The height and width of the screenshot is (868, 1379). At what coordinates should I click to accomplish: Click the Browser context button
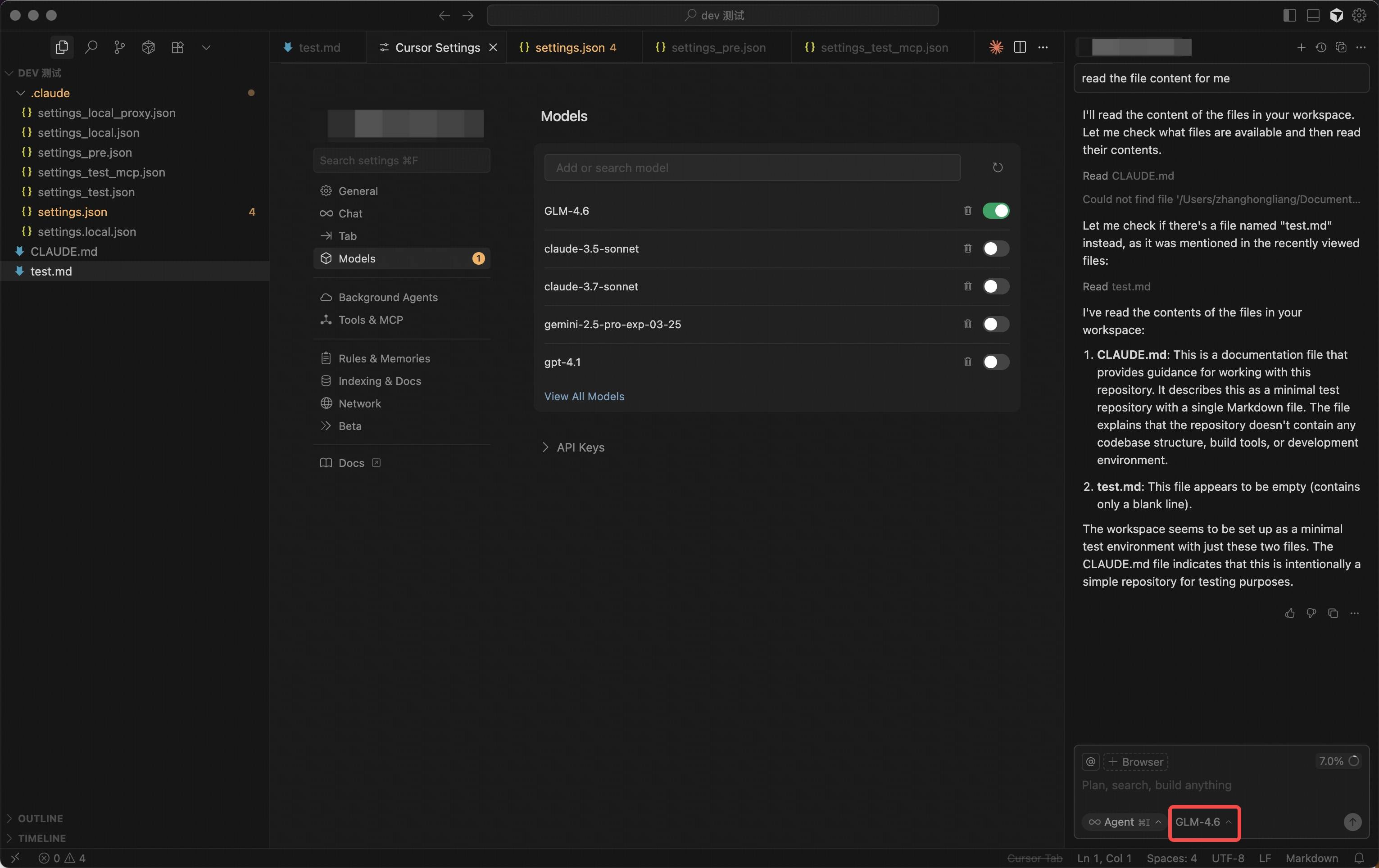click(1136, 761)
